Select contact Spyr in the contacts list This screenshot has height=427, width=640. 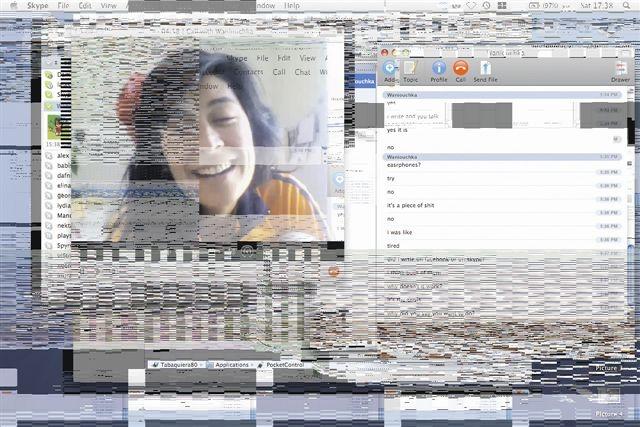63,245
